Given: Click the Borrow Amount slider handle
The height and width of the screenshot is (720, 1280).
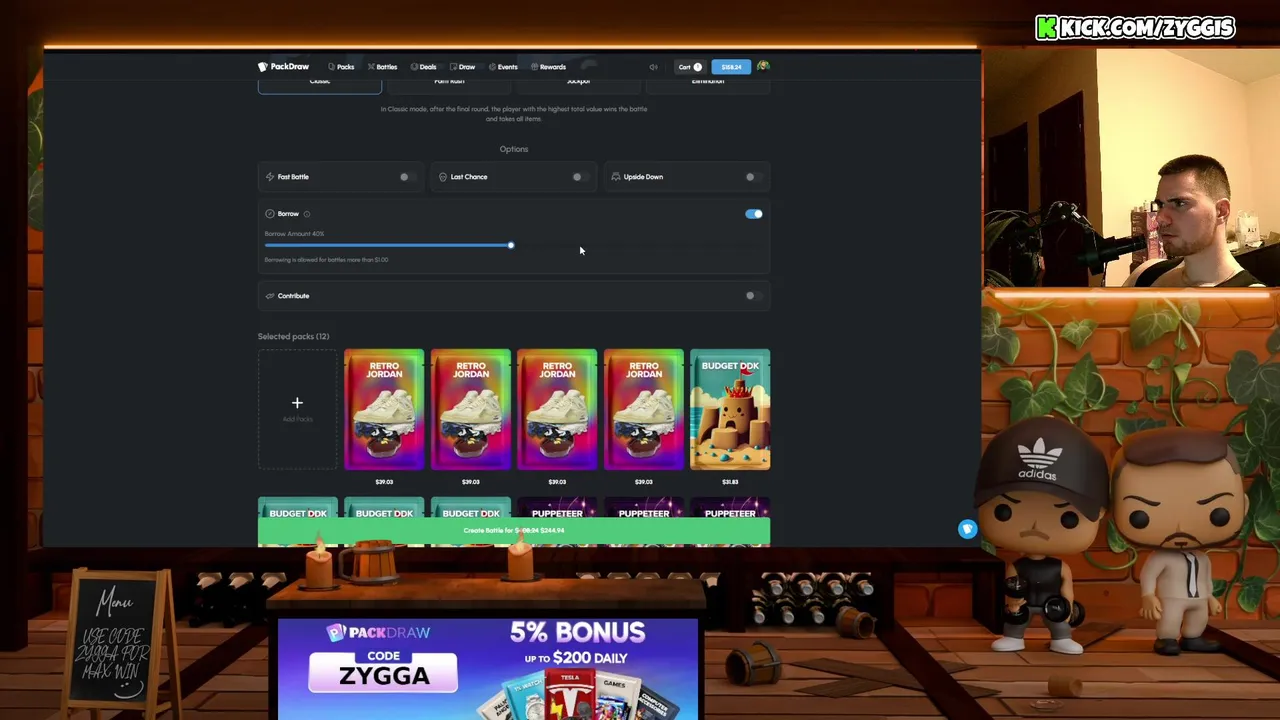Looking at the screenshot, I should click(510, 245).
